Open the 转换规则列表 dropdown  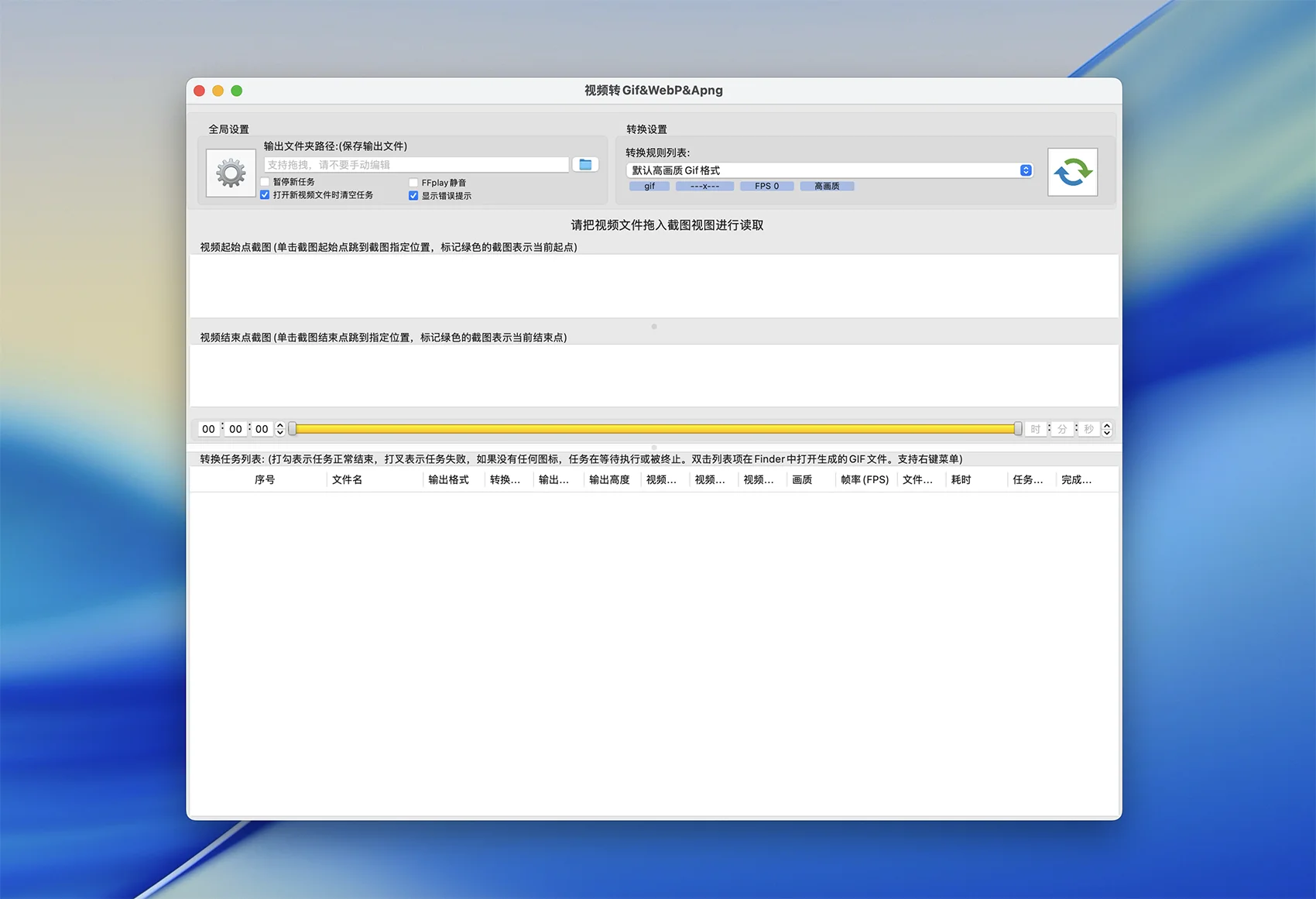click(828, 170)
